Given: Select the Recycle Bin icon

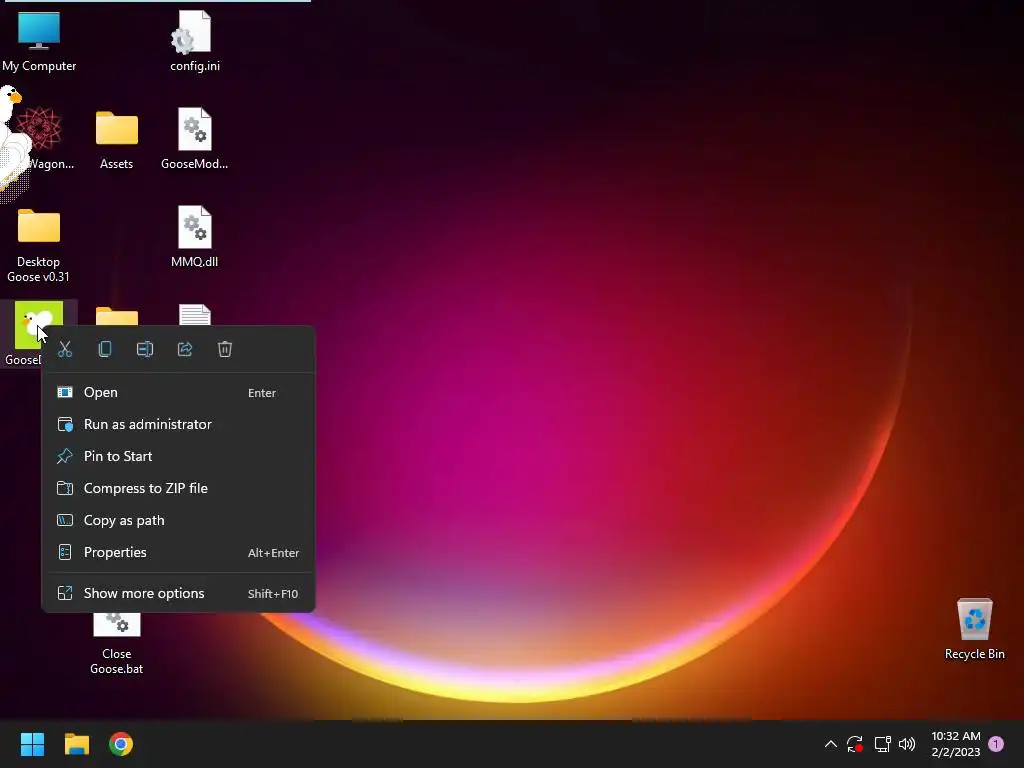Looking at the screenshot, I should [974, 629].
